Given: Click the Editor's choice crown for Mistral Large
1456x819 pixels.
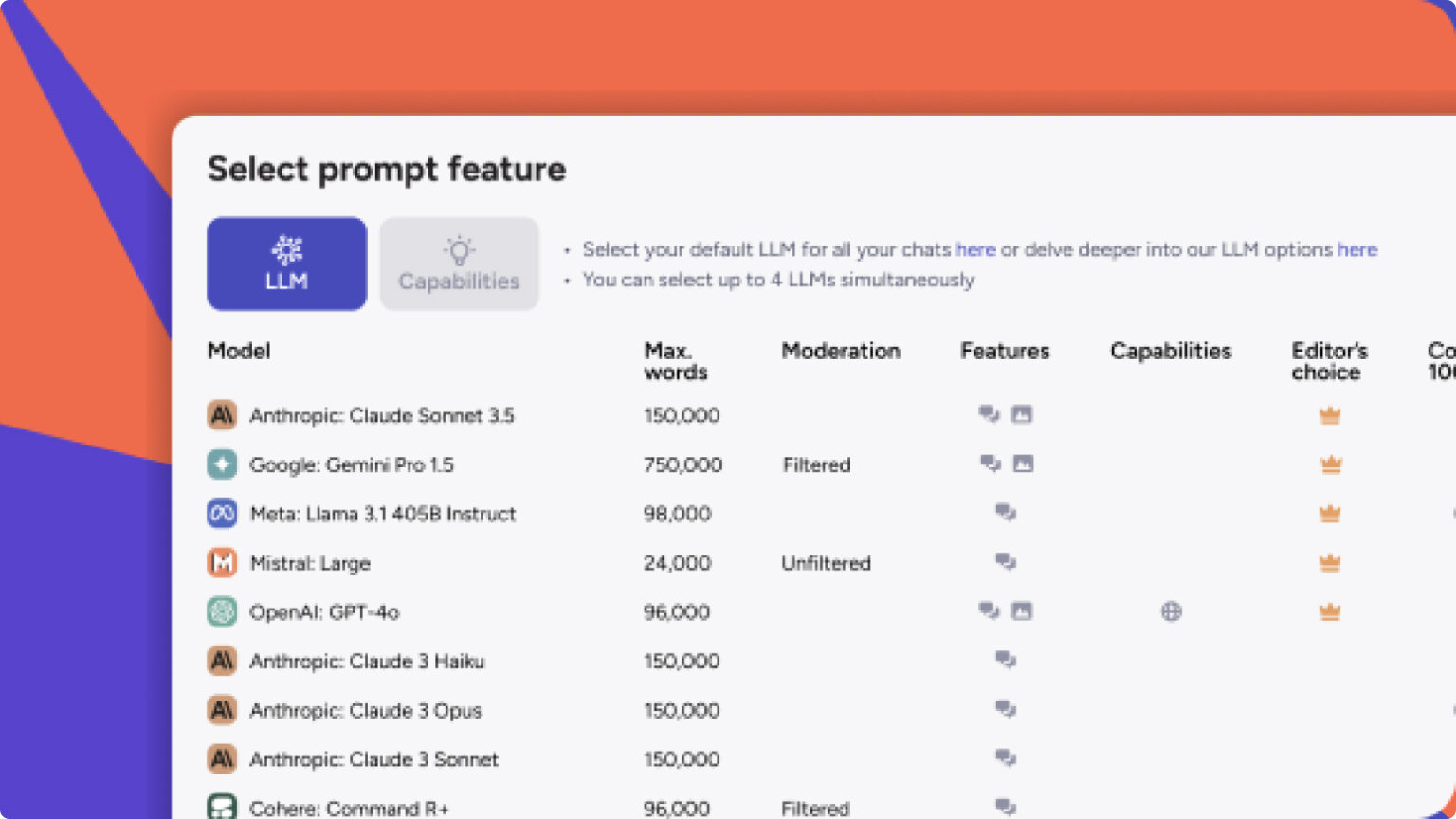Looking at the screenshot, I should (1330, 563).
